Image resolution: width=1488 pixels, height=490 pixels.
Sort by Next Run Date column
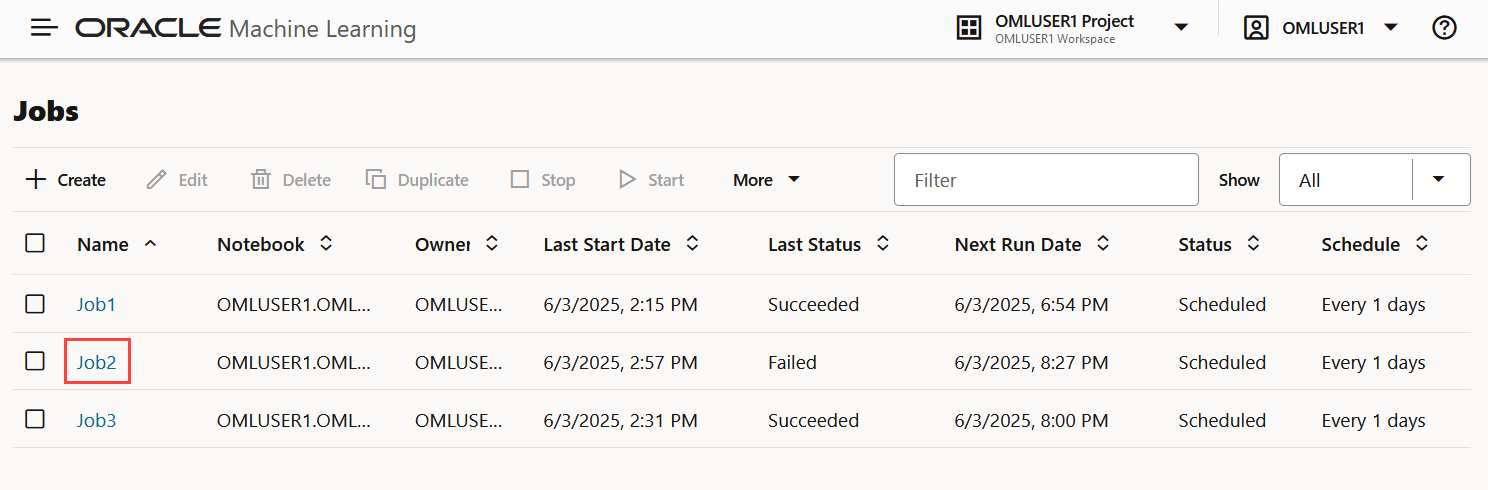point(1103,244)
